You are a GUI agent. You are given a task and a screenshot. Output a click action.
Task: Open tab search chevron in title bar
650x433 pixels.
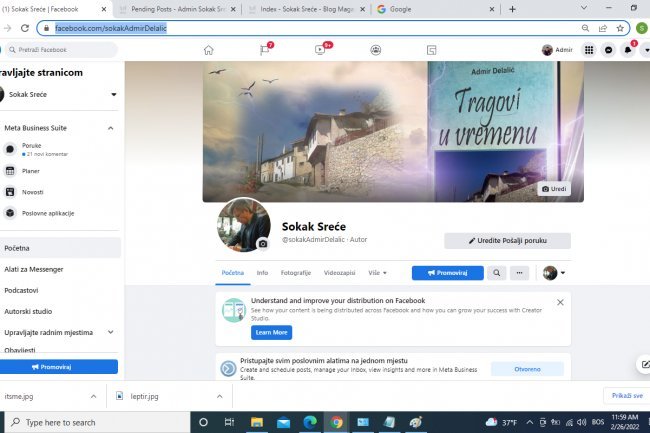pyautogui.click(x=584, y=8)
